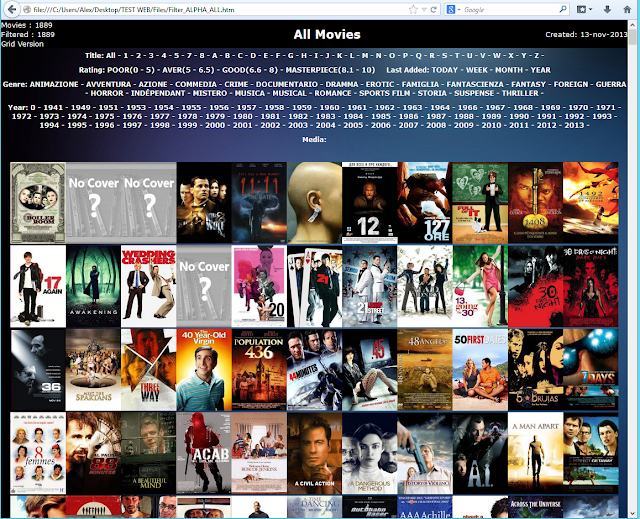Screen dimensions: 640x519
Task: Show movies added TODAY
Action: [x=444, y=70]
